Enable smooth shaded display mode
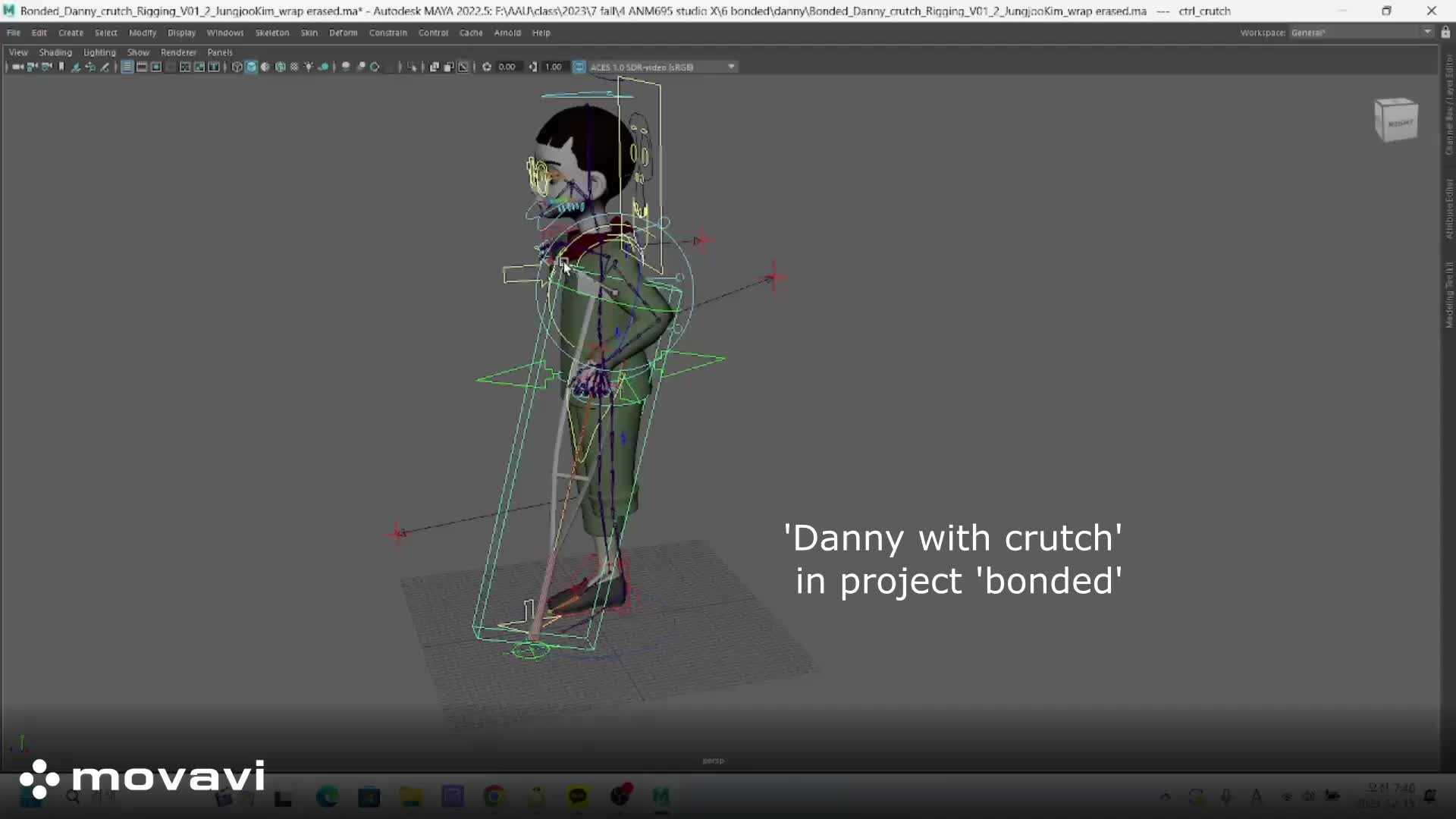The width and height of the screenshot is (1456, 819). click(251, 67)
